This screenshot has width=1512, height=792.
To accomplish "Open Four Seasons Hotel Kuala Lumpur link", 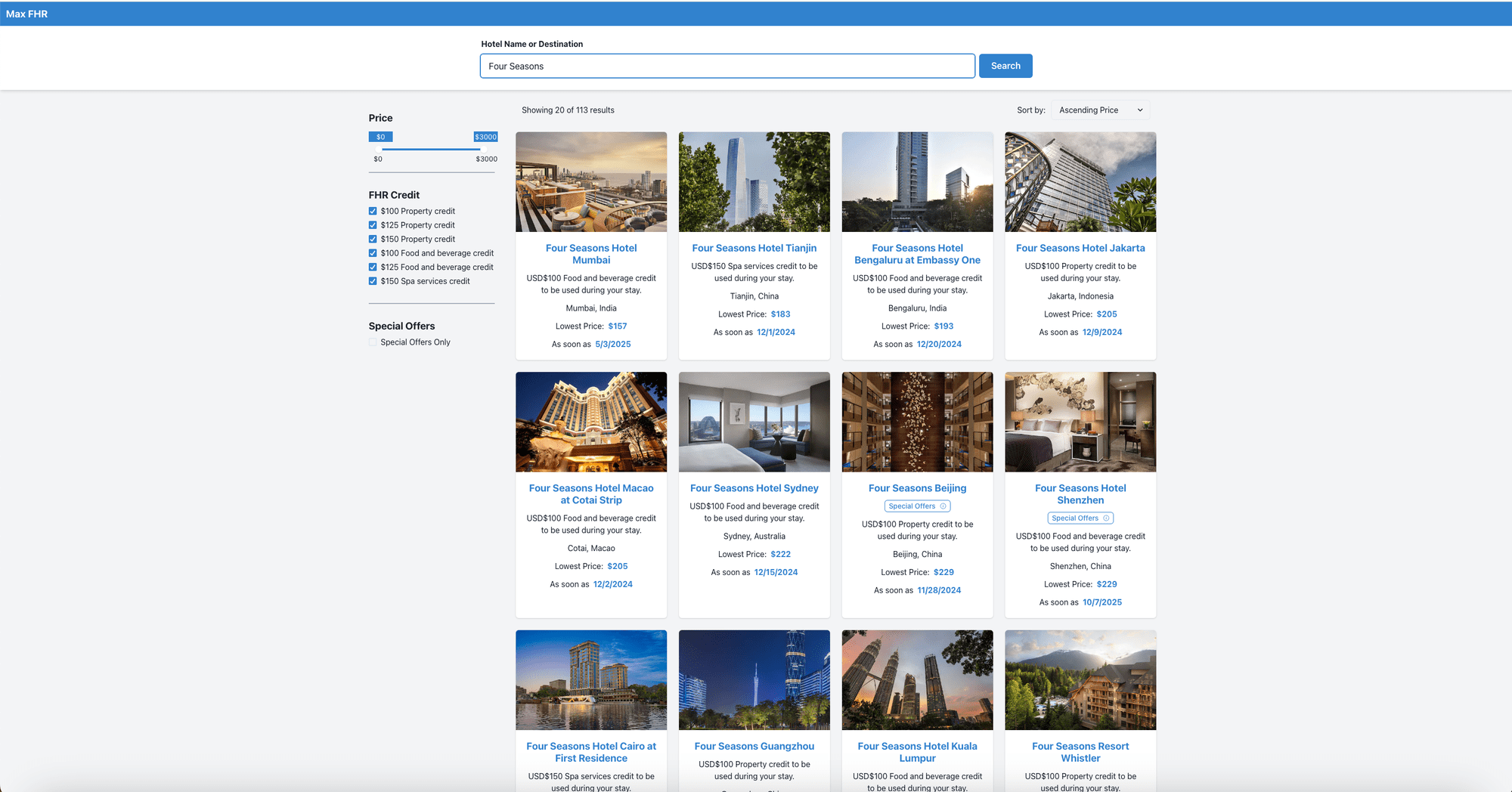I will tap(918, 752).
